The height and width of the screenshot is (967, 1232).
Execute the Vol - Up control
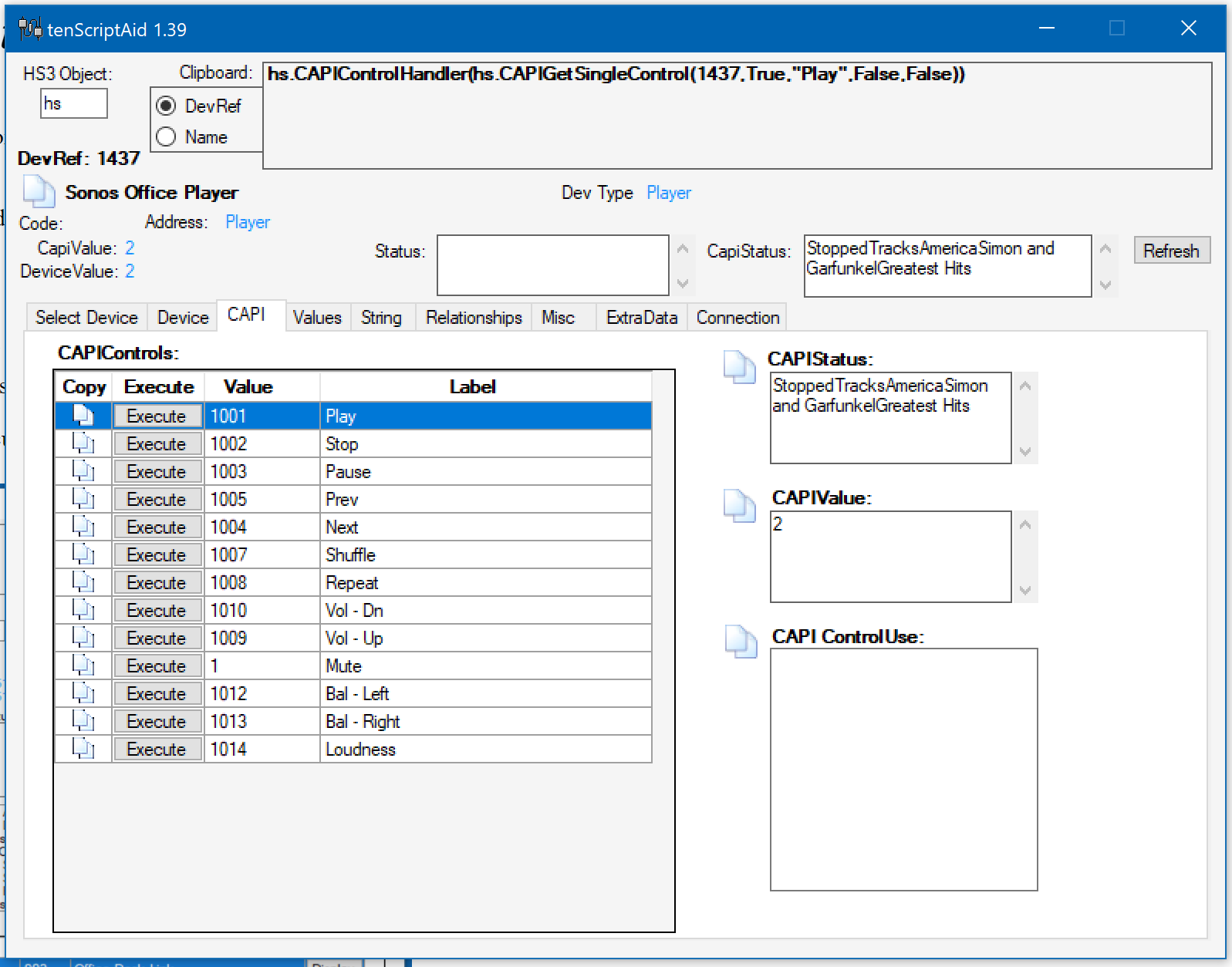157,638
